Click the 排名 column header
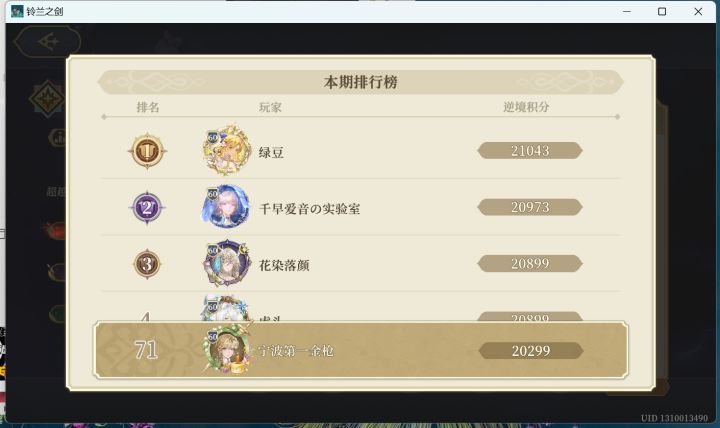The height and width of the screenshot is (428, 720). coord(148,107)
